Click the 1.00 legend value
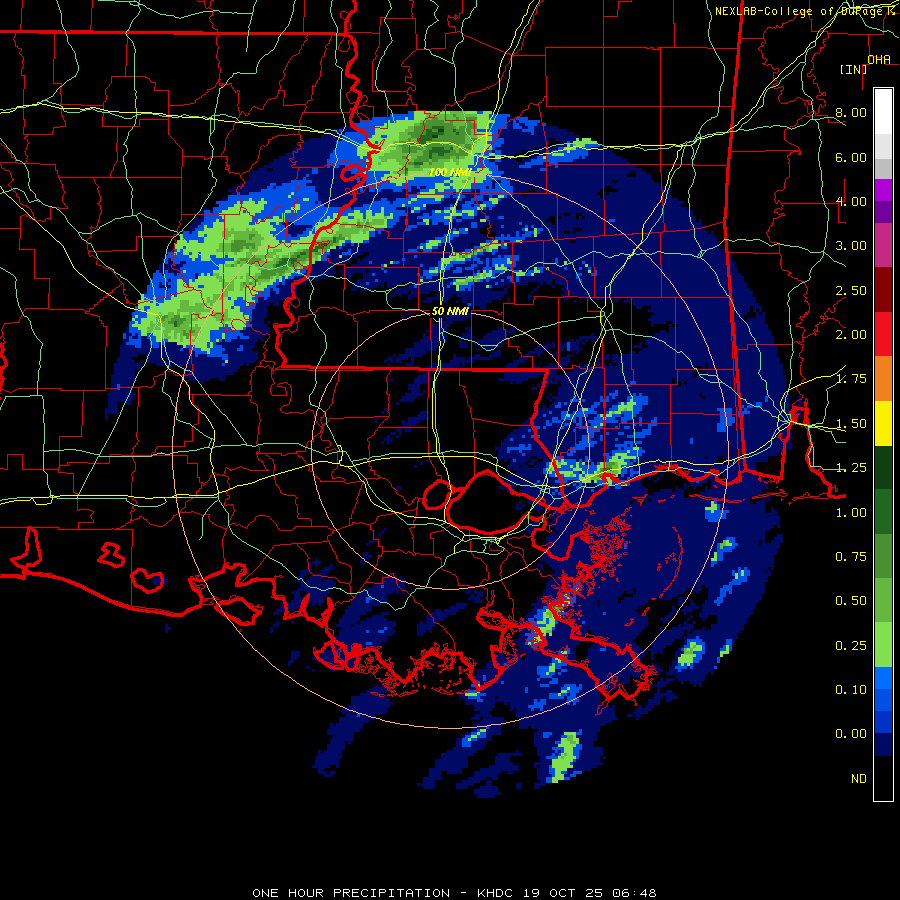 851,513
